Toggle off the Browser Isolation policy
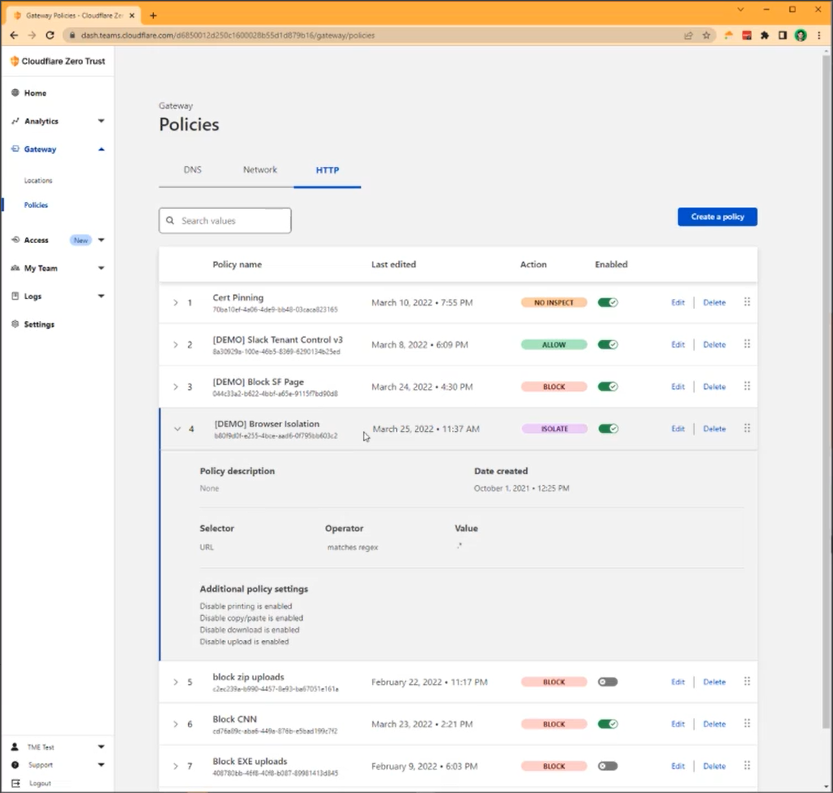The image size is (833, 793). [608, 429]
